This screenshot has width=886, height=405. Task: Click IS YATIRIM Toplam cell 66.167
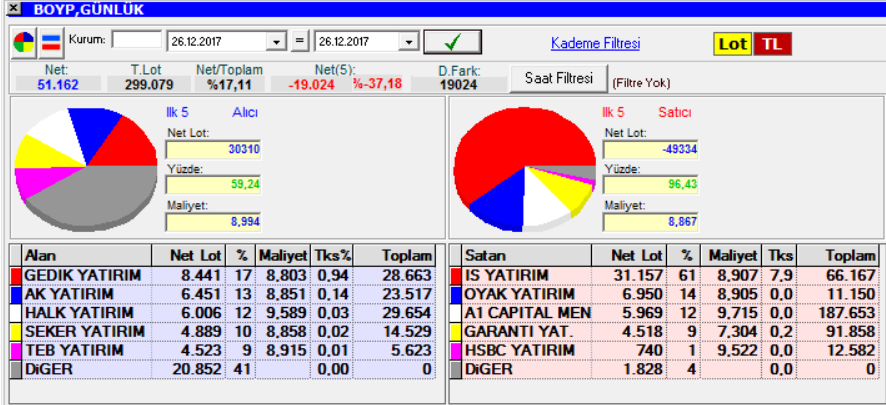coord(838,276)
